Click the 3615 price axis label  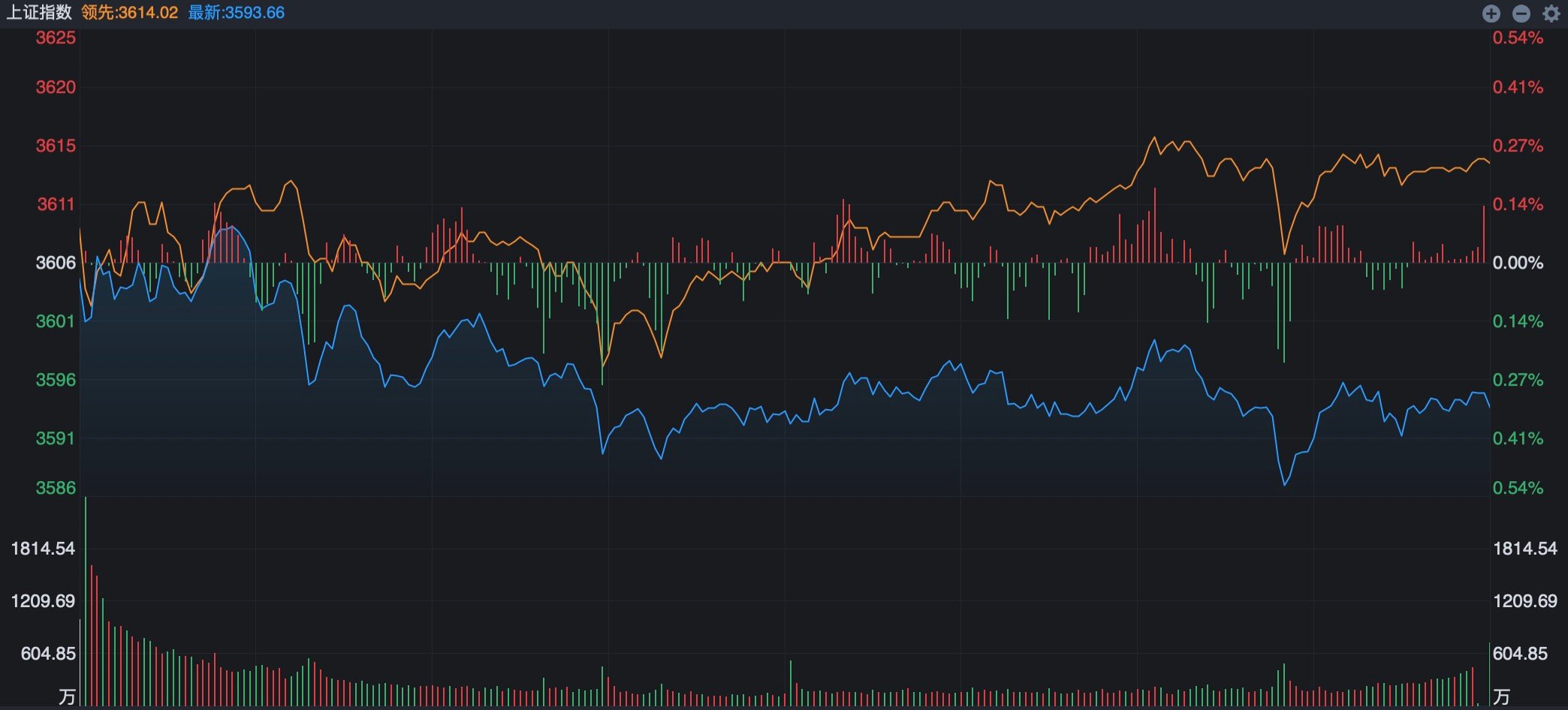[x=56, y=146]
